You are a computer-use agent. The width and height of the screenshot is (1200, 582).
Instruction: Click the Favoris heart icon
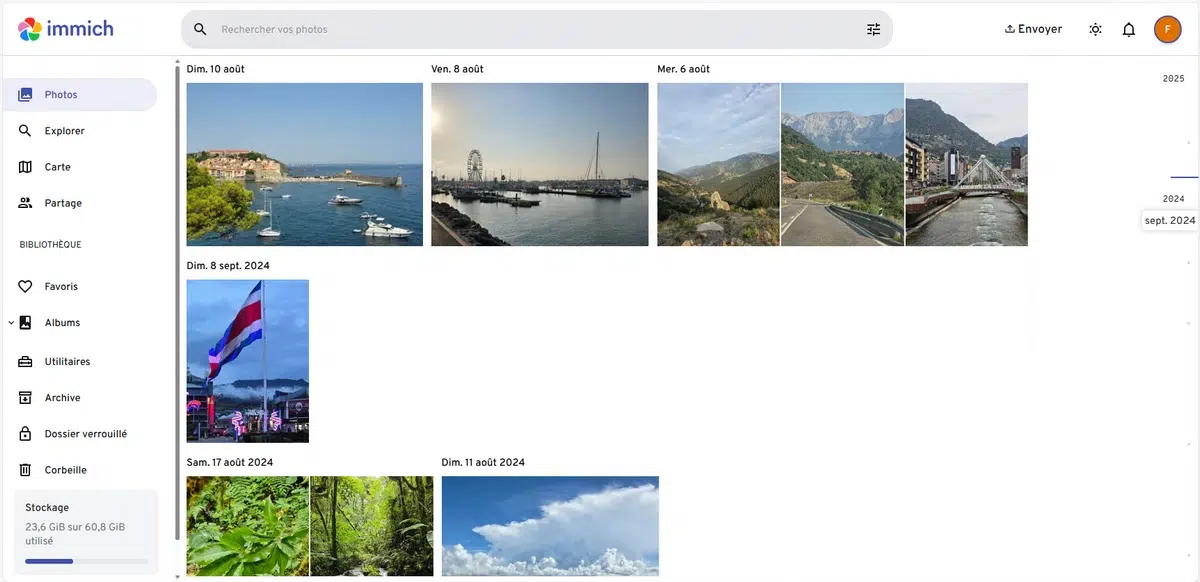point(26,287)
